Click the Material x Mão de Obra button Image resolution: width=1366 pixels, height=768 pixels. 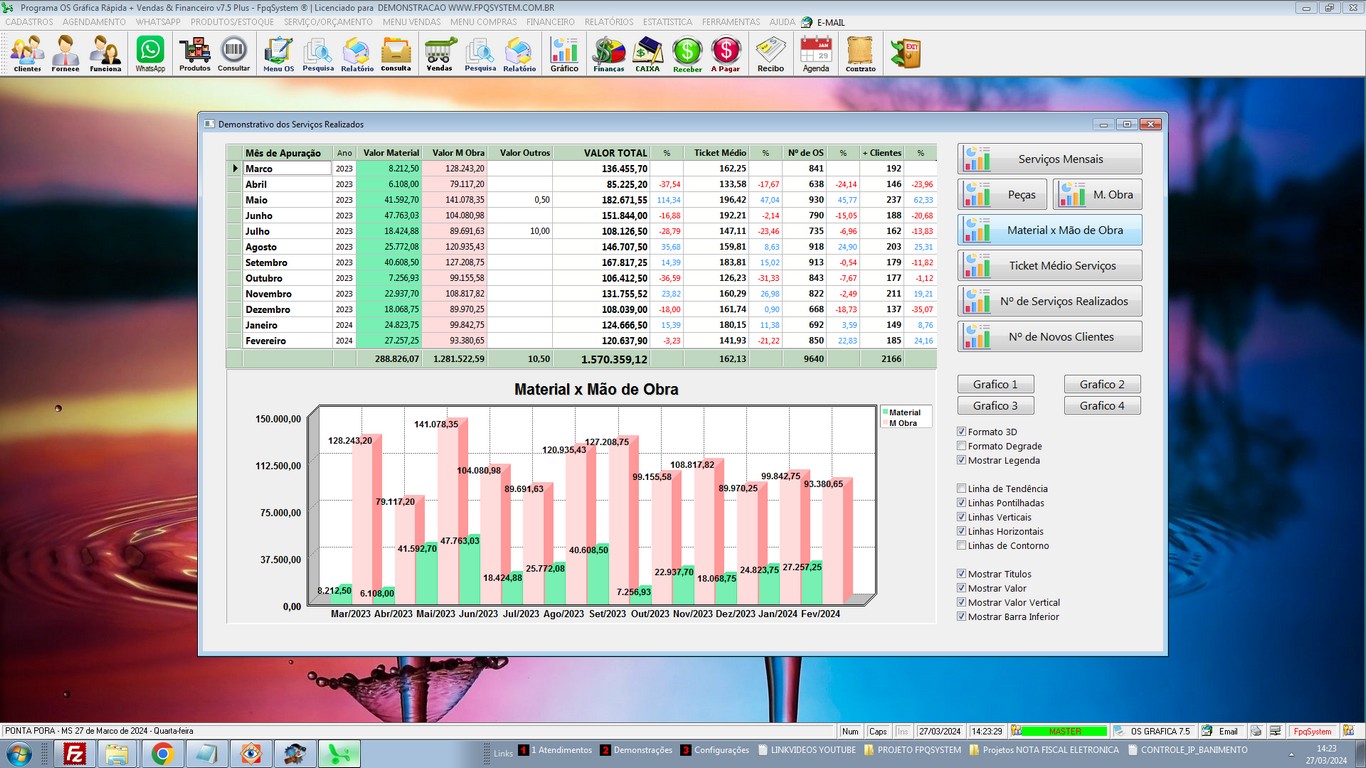pyautogui.click(x=1050, y=230)
